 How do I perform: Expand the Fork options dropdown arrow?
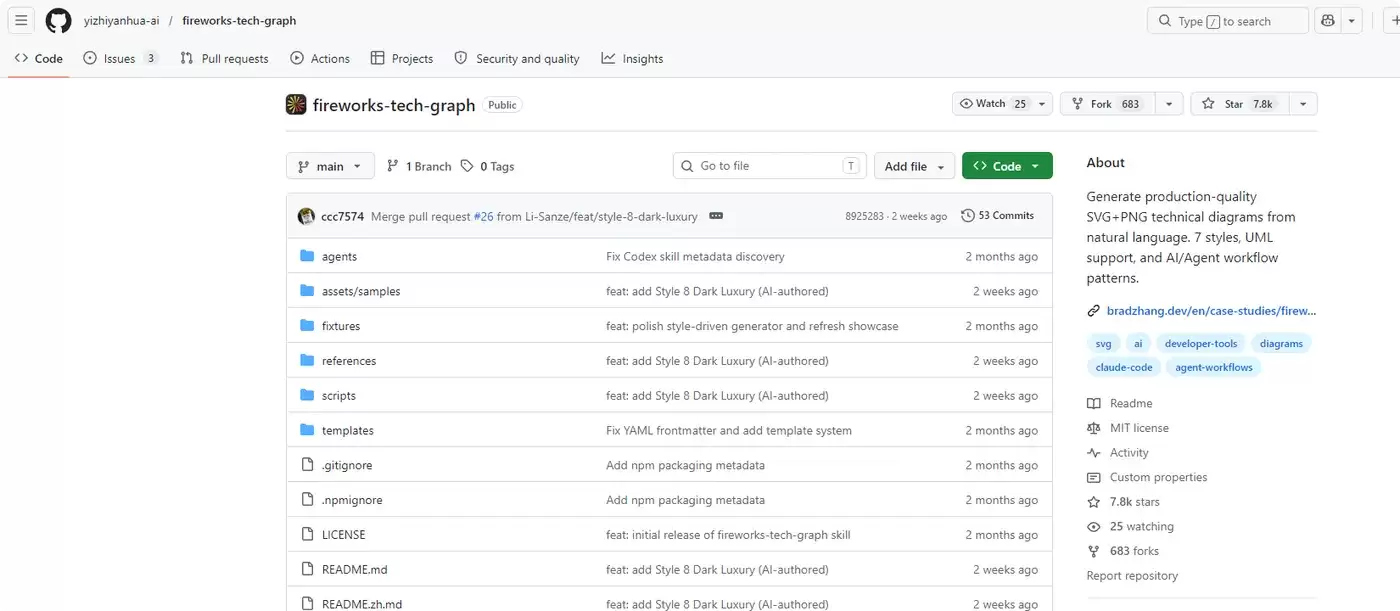(x=1170, y=104)
